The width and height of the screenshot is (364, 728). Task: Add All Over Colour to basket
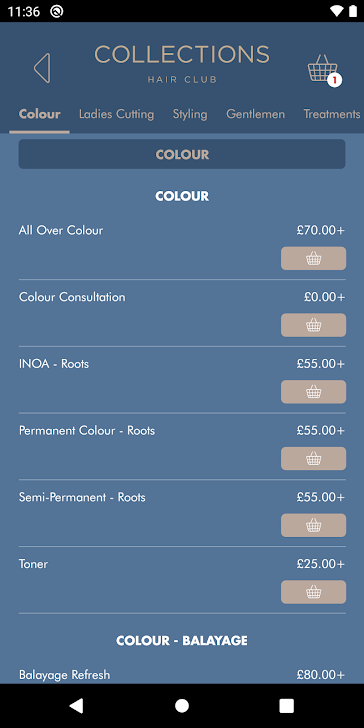313,258
